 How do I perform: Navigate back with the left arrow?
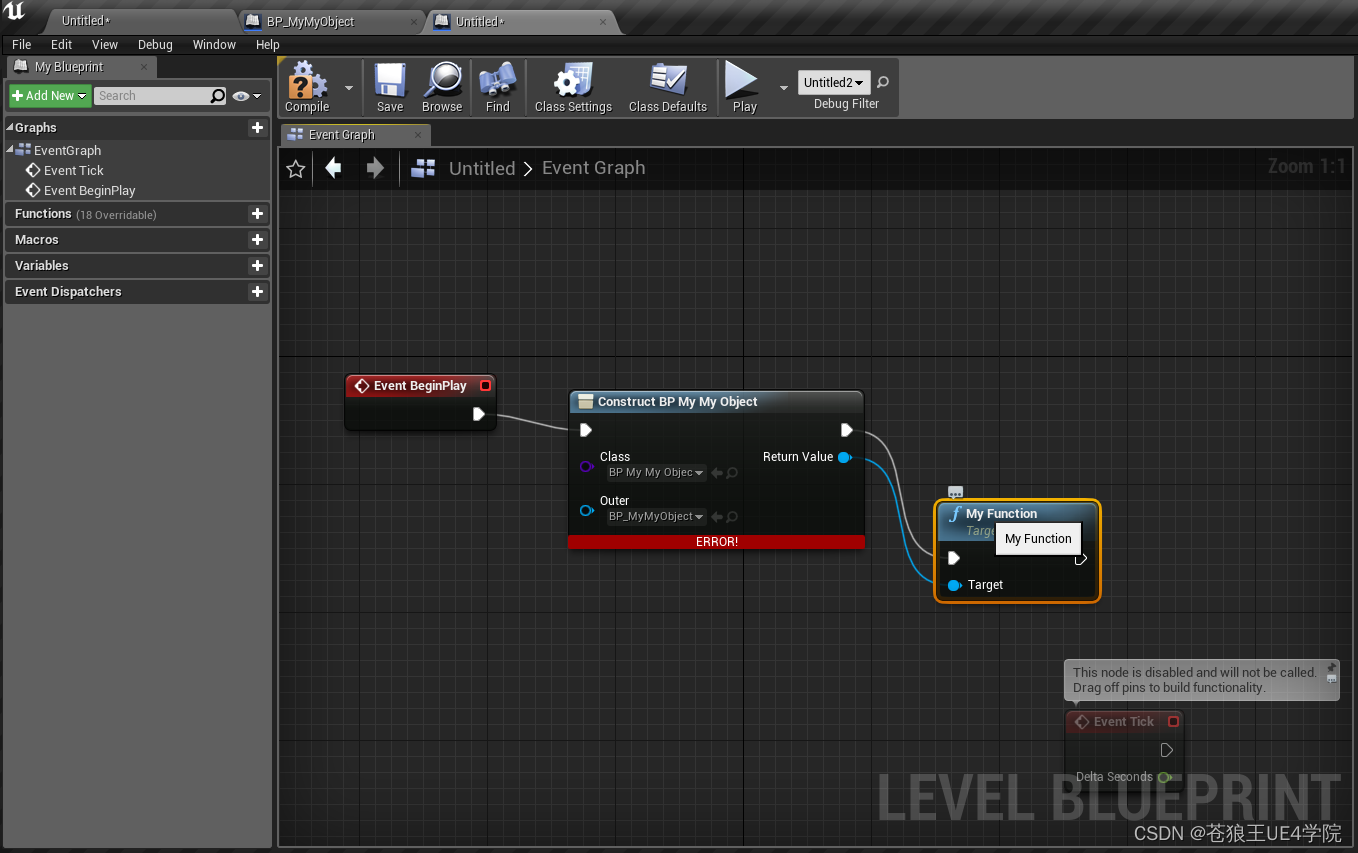(x=334, y=168)
